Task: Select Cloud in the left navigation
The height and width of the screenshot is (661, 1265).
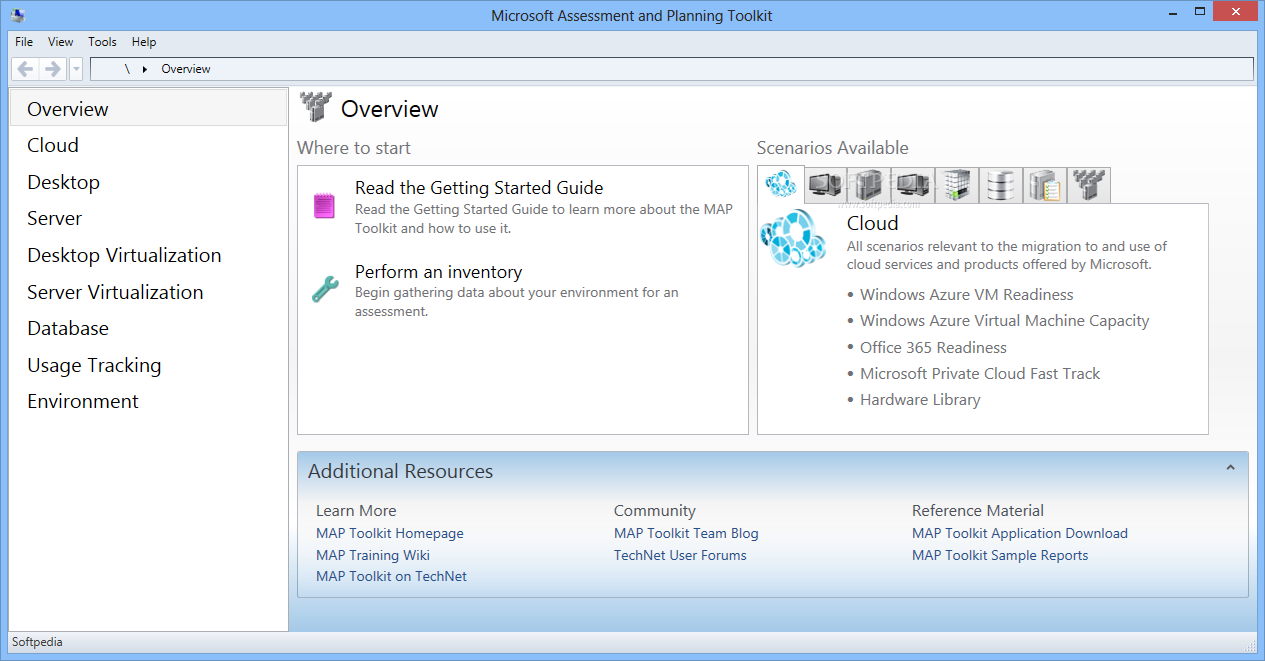Action: (x=148, y=145)
